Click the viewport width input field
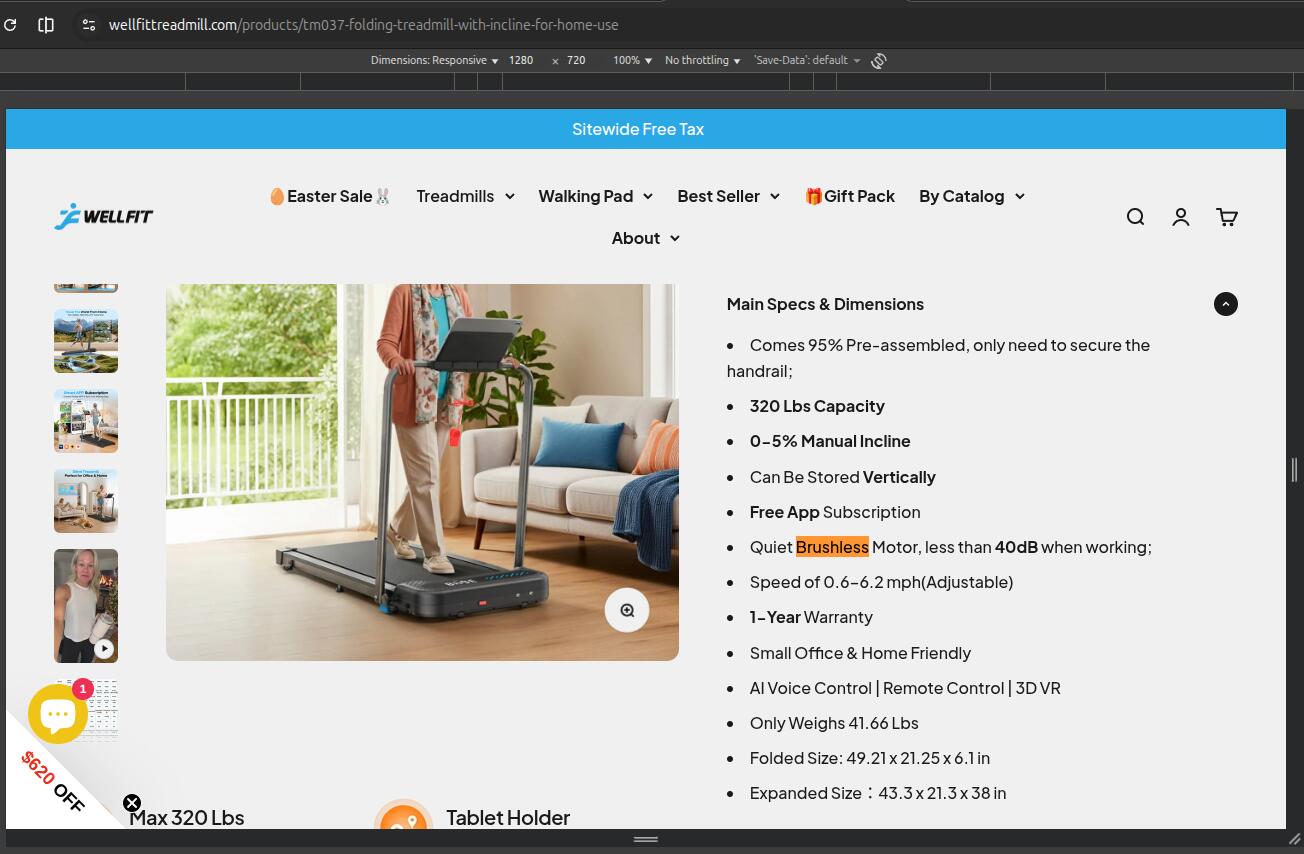Viewport: 1304px width, 854px height. coord(521,61)
